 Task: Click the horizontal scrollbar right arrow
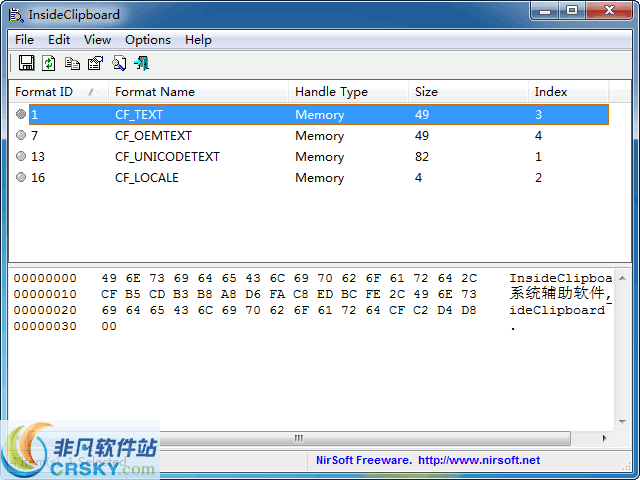pyautogui.click(x=604, y=438)
